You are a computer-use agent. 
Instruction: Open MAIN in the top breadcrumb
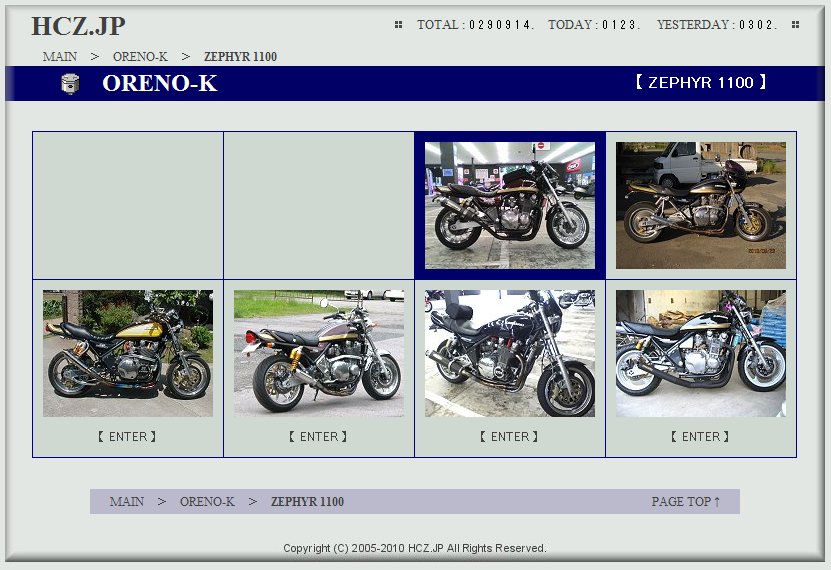point(60,57)
